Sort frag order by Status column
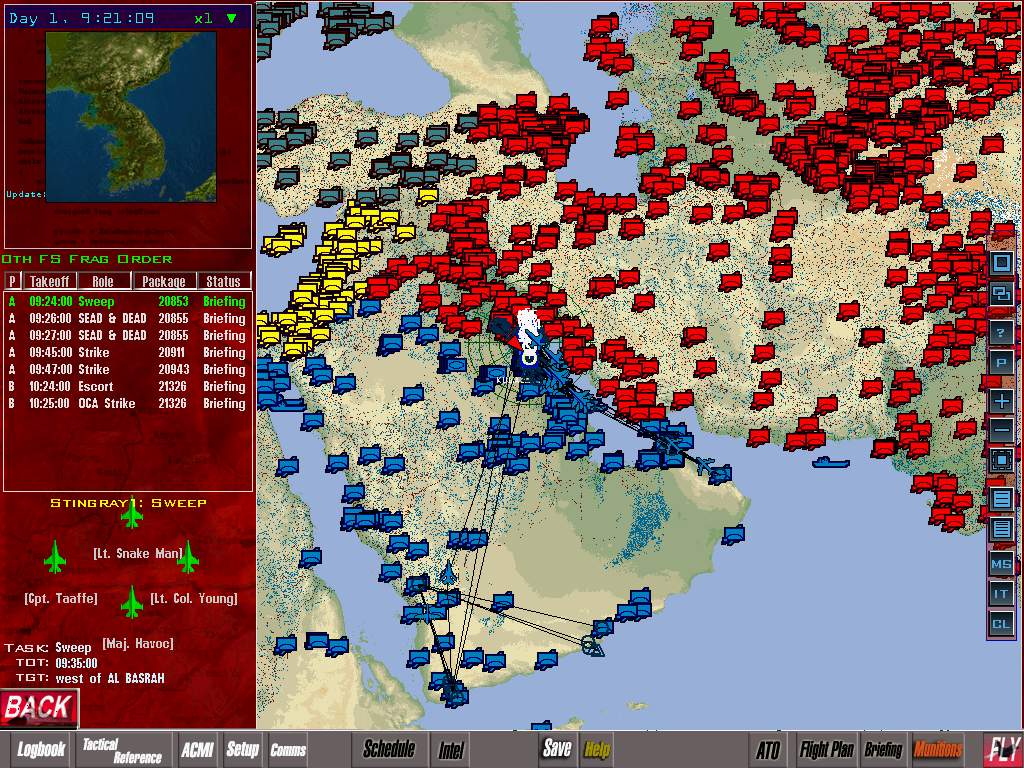This screenshot has height=768, width=1024. 223,281
